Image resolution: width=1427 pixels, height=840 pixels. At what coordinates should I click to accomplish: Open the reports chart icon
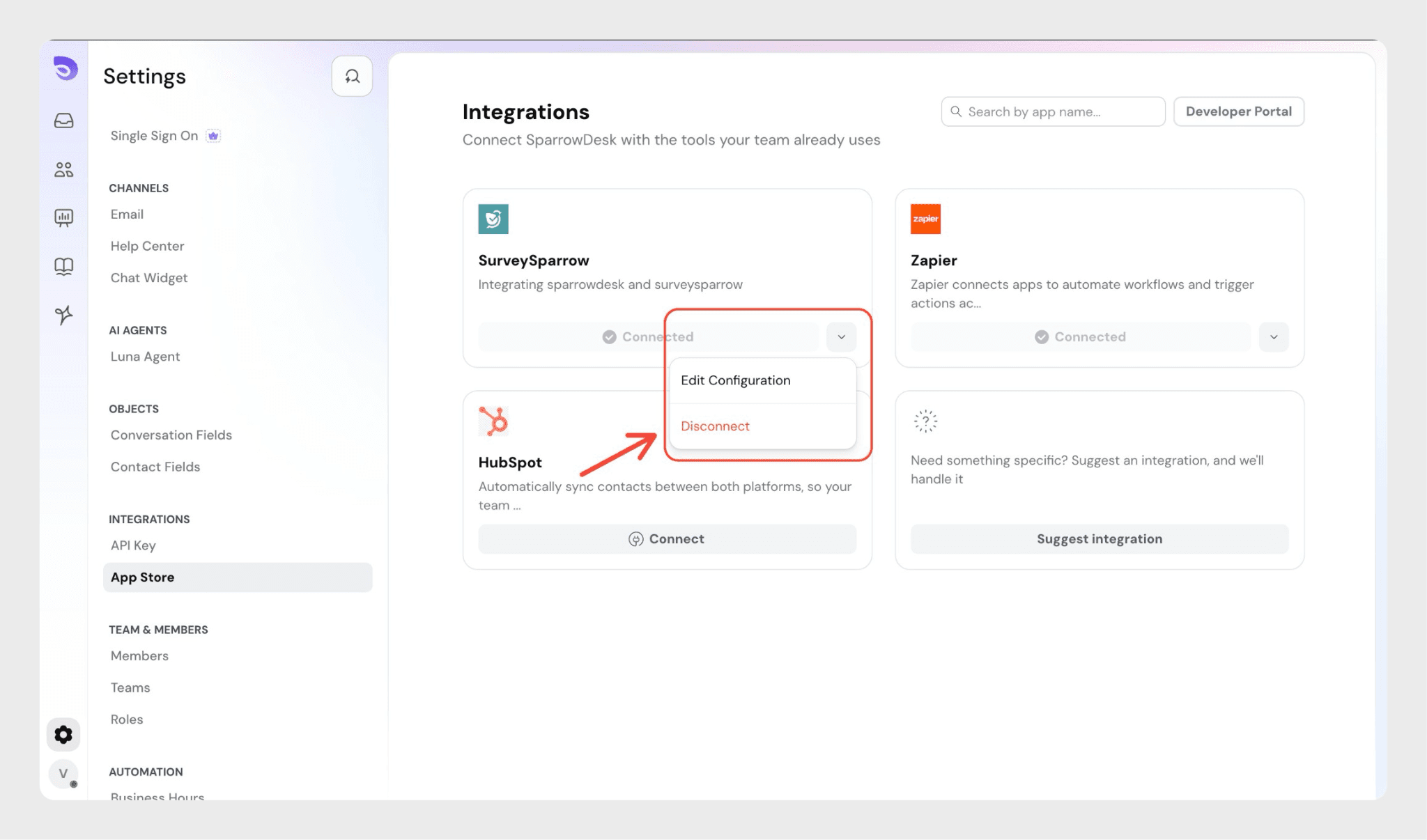point(64,218)
